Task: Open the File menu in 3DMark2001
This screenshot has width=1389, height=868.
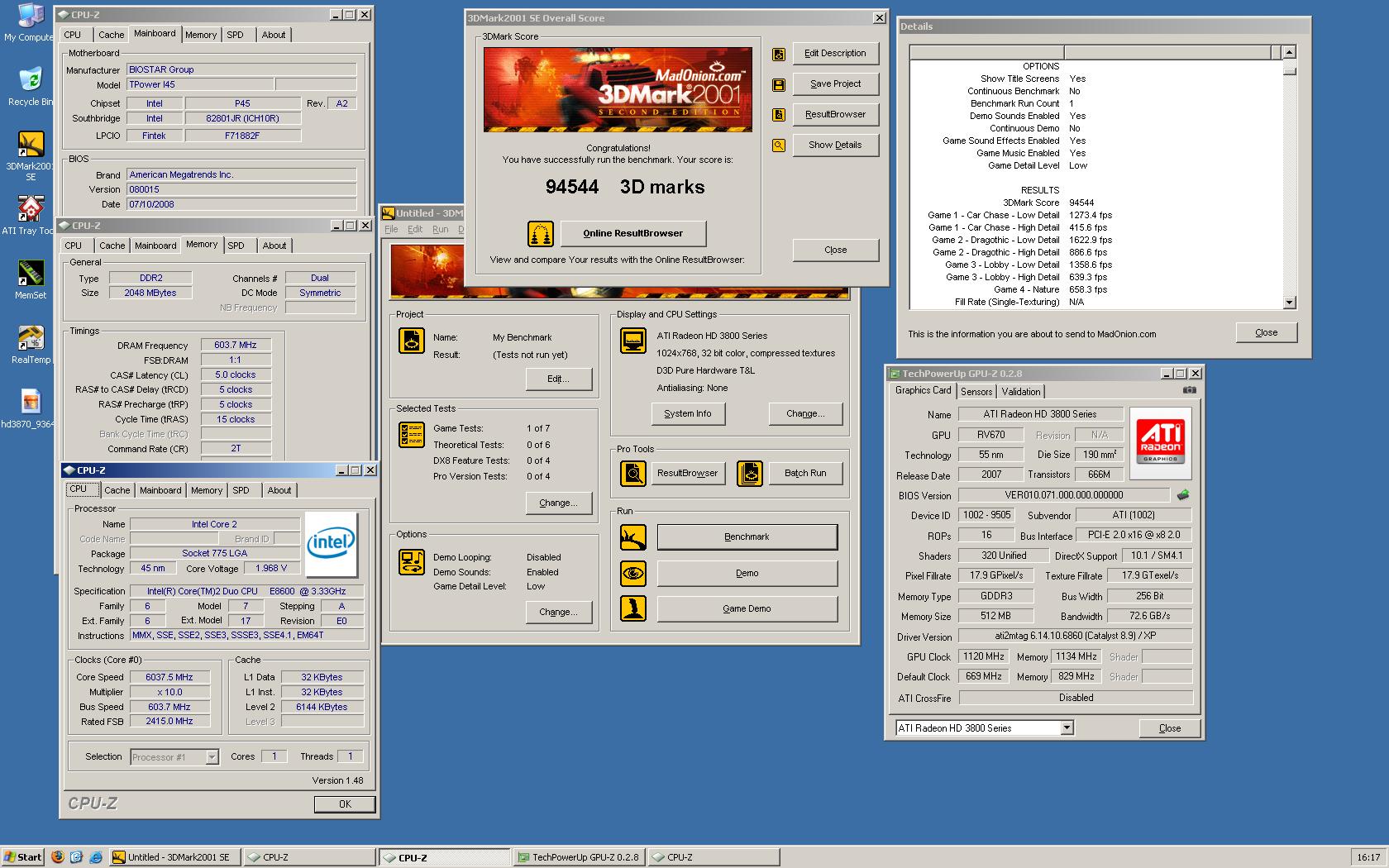Action: tap(391, 230)
